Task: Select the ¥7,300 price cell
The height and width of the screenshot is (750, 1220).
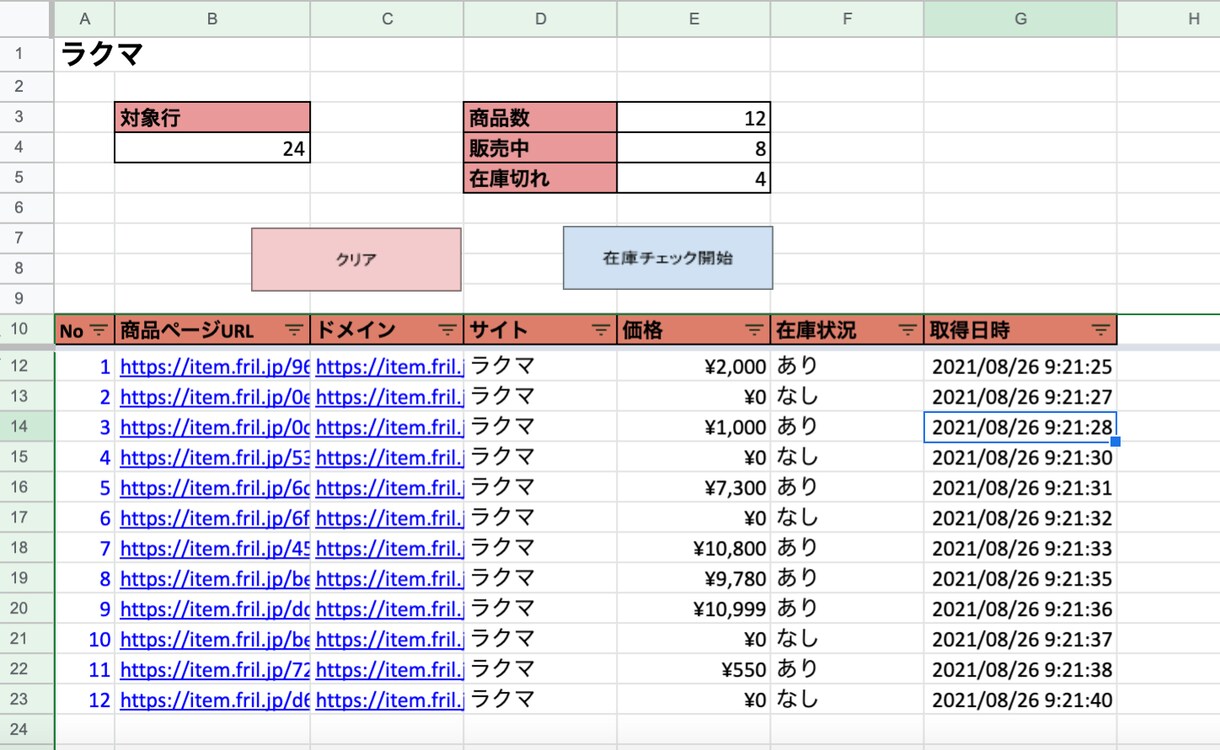Action: tap(694, 488)
